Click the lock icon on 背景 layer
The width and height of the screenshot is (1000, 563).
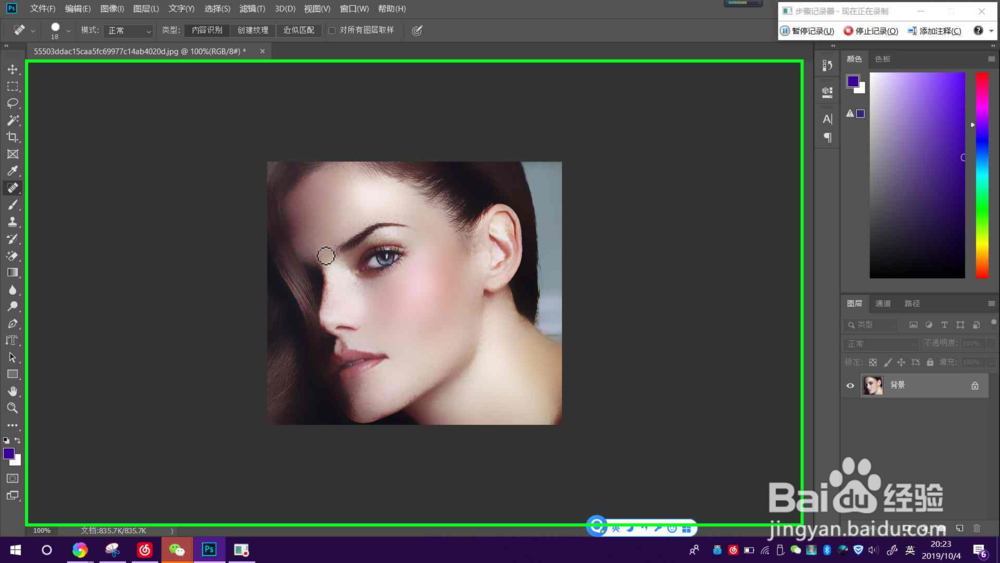point(974,385)
